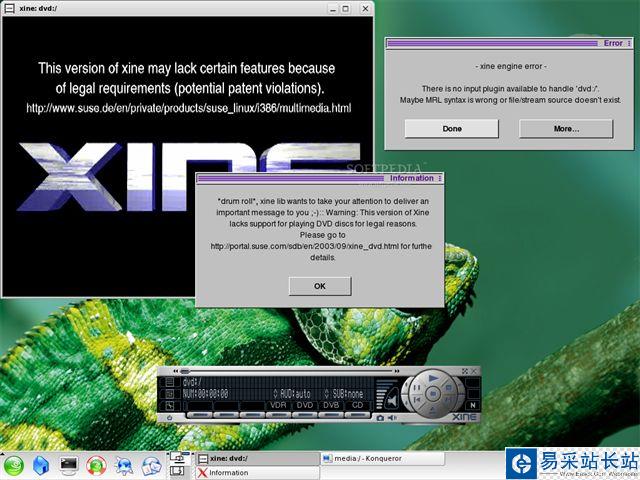This screenshot has width=640, height=480.
Task: Open audio settings with small speaker icon
Action: point(392,418)
